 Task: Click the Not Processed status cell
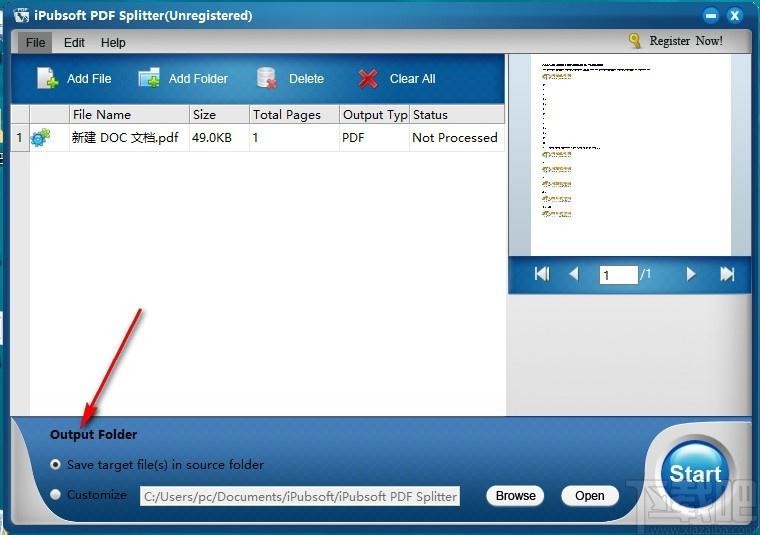click(455, 138)
